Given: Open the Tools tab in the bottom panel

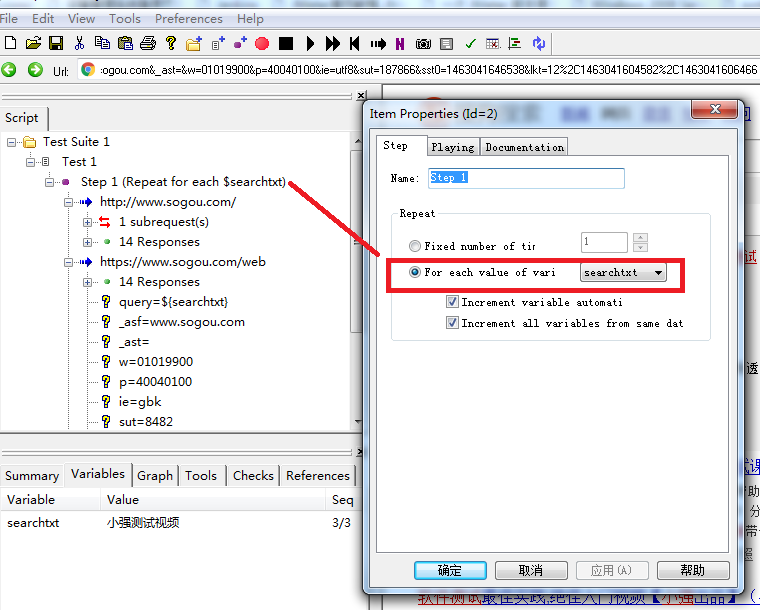Looking at the screenshot, I should tap(201, 476).
